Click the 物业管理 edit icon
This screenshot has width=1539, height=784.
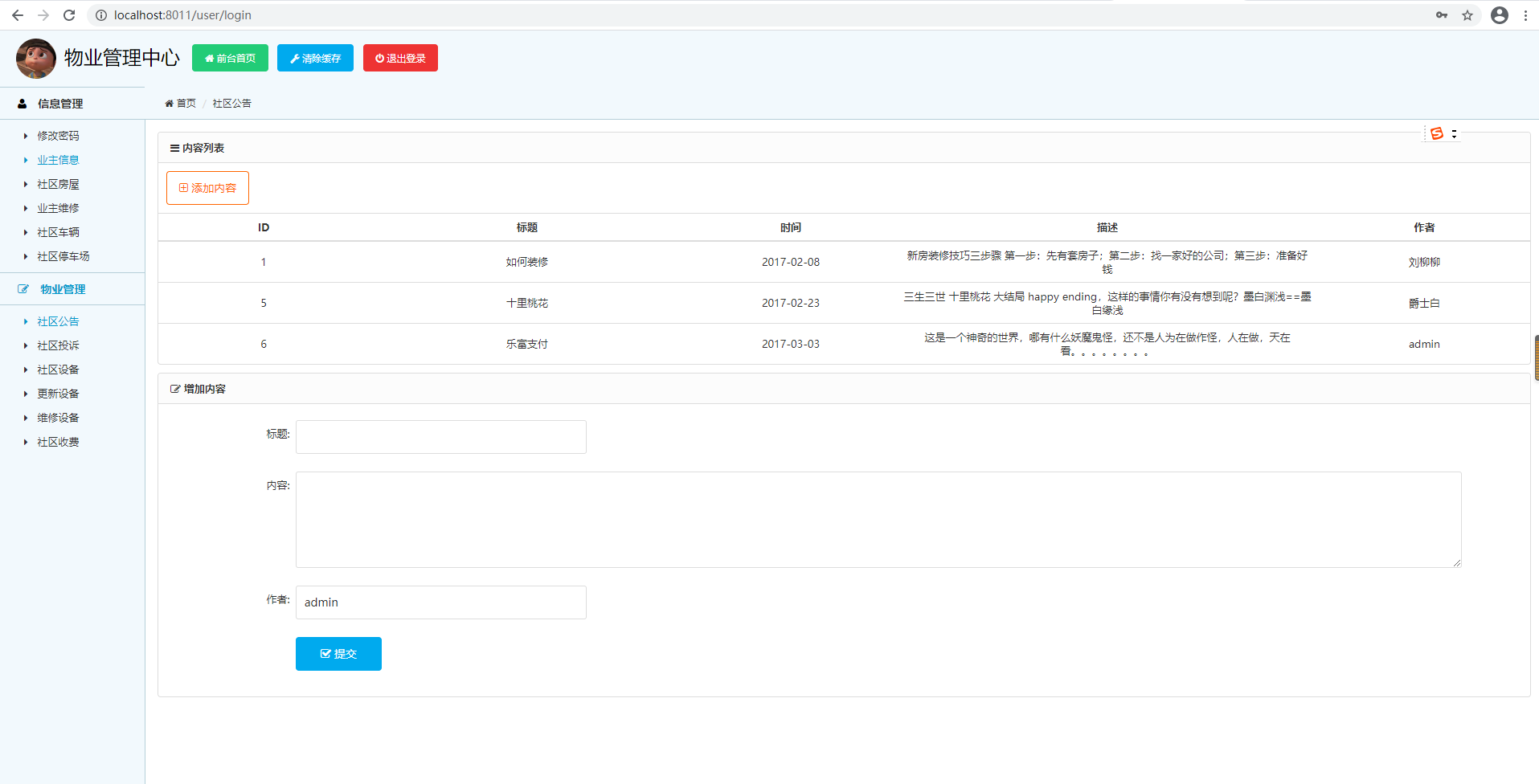tap(23, 289)
